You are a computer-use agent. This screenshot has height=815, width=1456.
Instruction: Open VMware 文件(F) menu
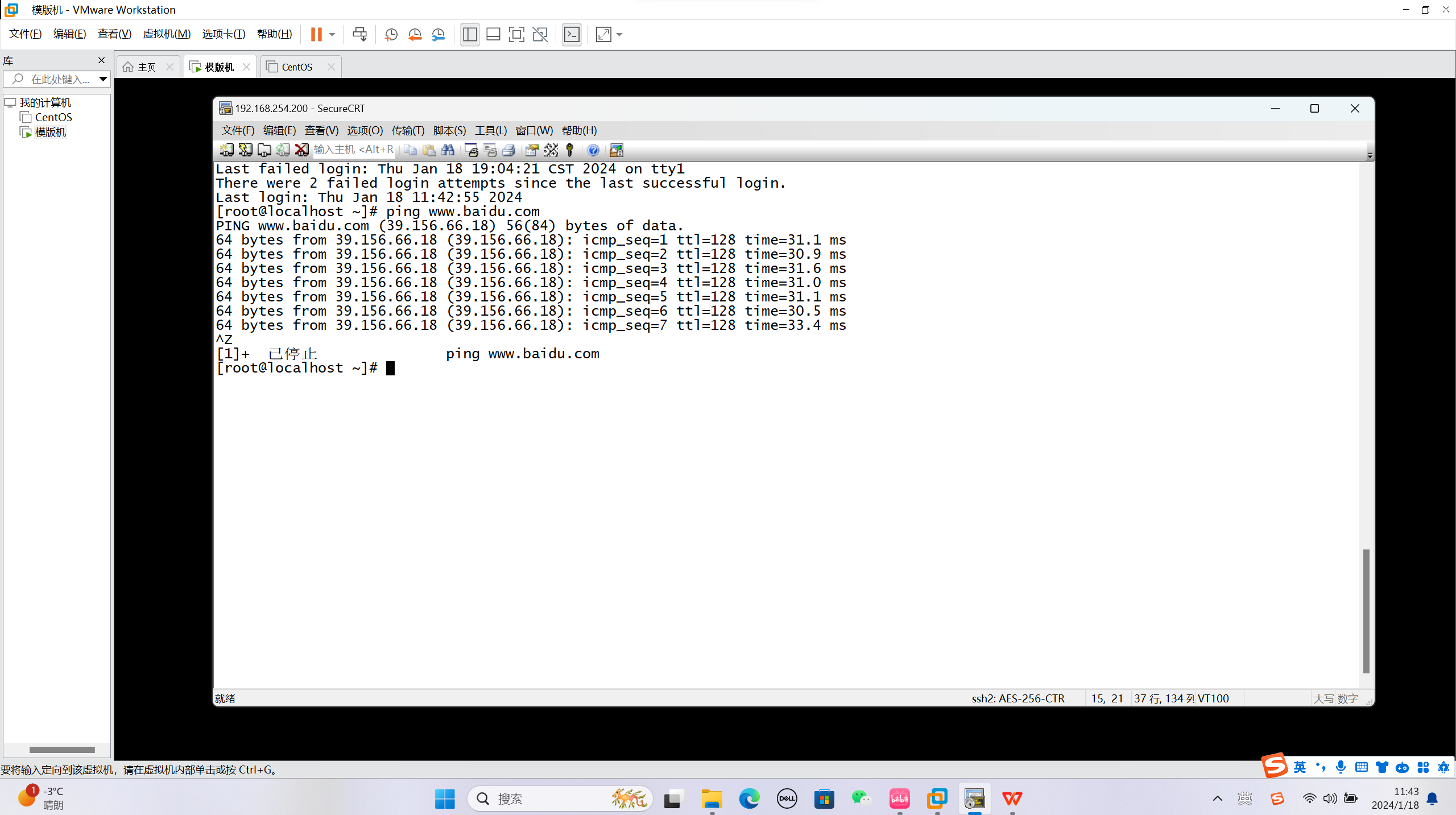26,34
